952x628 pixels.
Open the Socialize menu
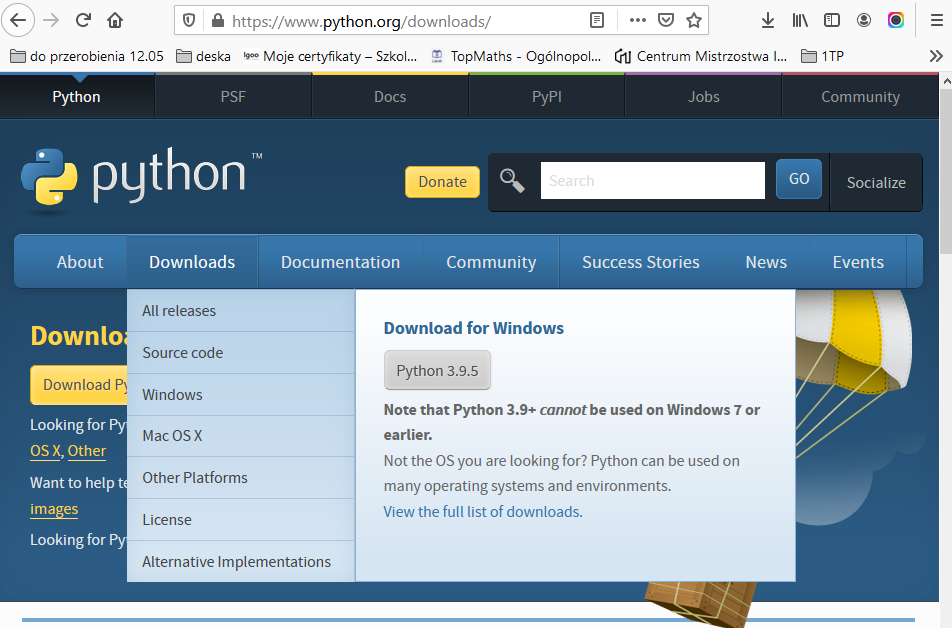[876, 182]
